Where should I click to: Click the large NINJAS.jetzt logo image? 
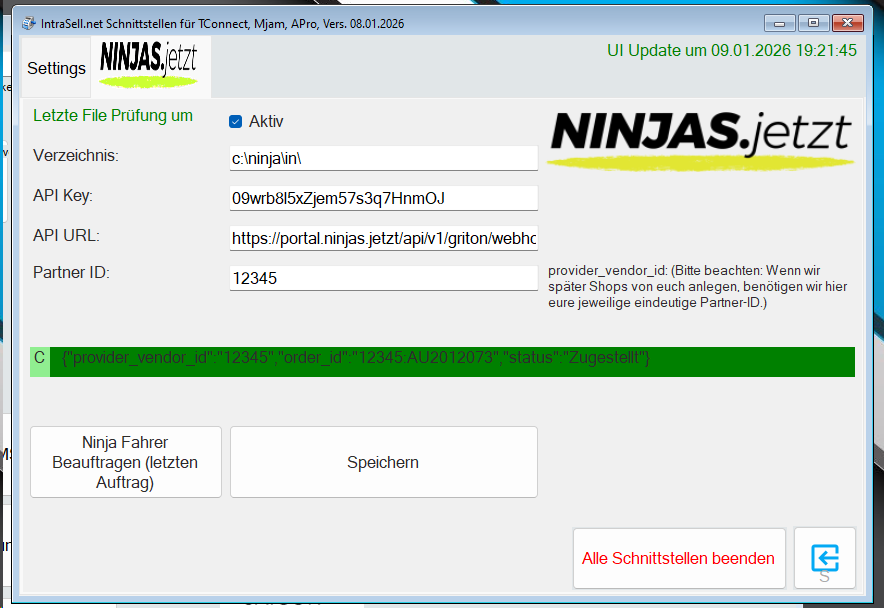(699, 139)
